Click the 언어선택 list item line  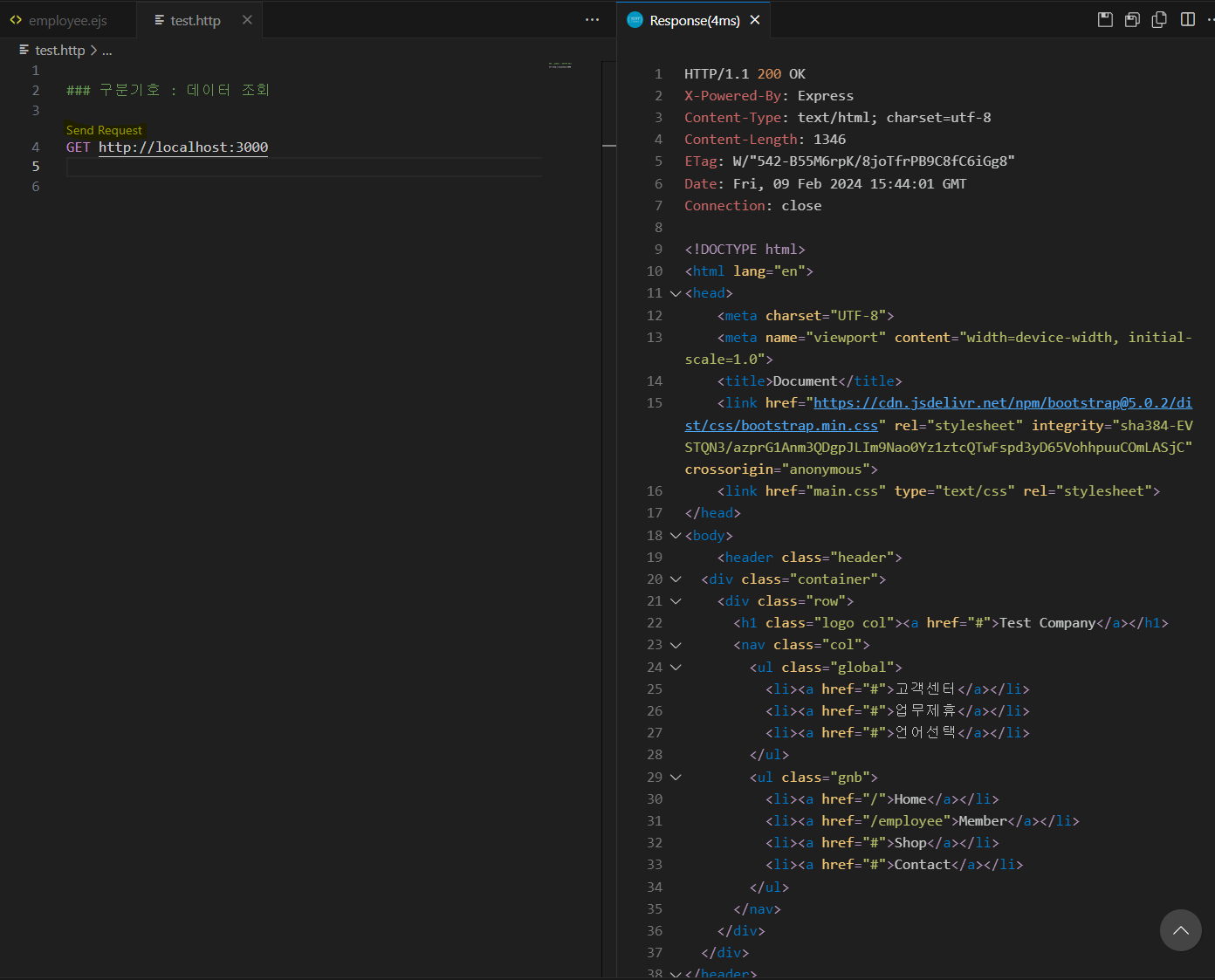click(x=898, y=733)
